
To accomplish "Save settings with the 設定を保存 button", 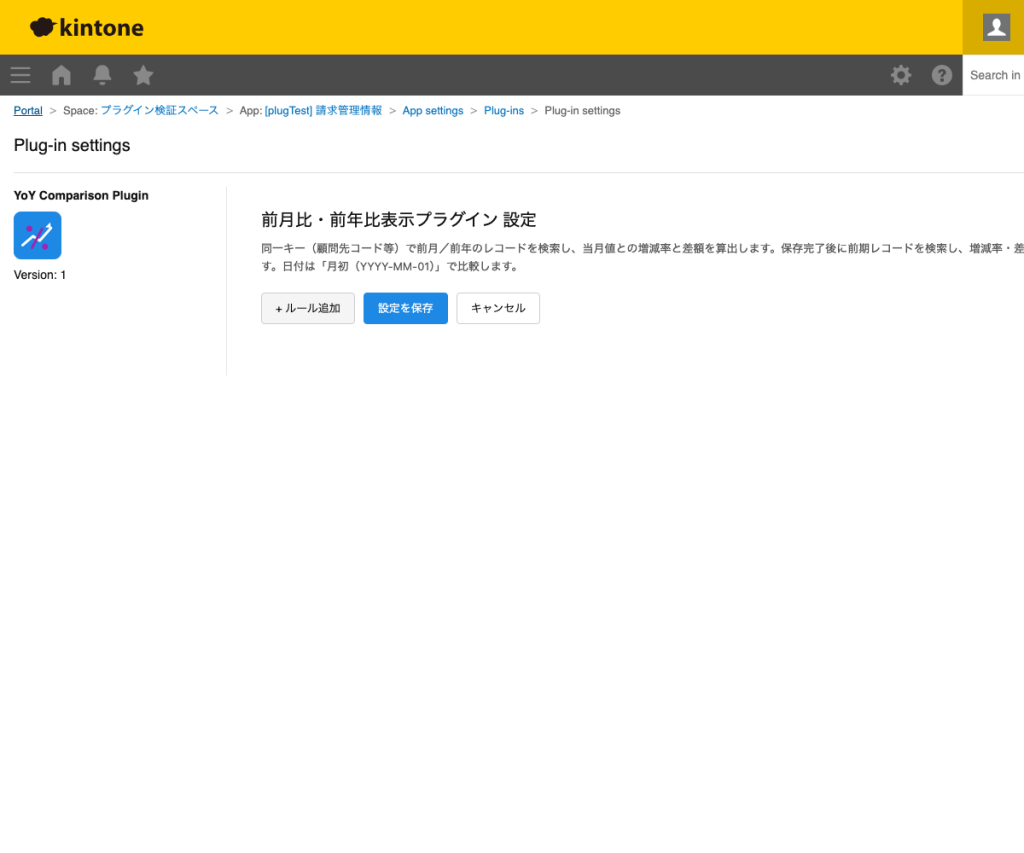I will pyautogui.click(x=405, y=308).
